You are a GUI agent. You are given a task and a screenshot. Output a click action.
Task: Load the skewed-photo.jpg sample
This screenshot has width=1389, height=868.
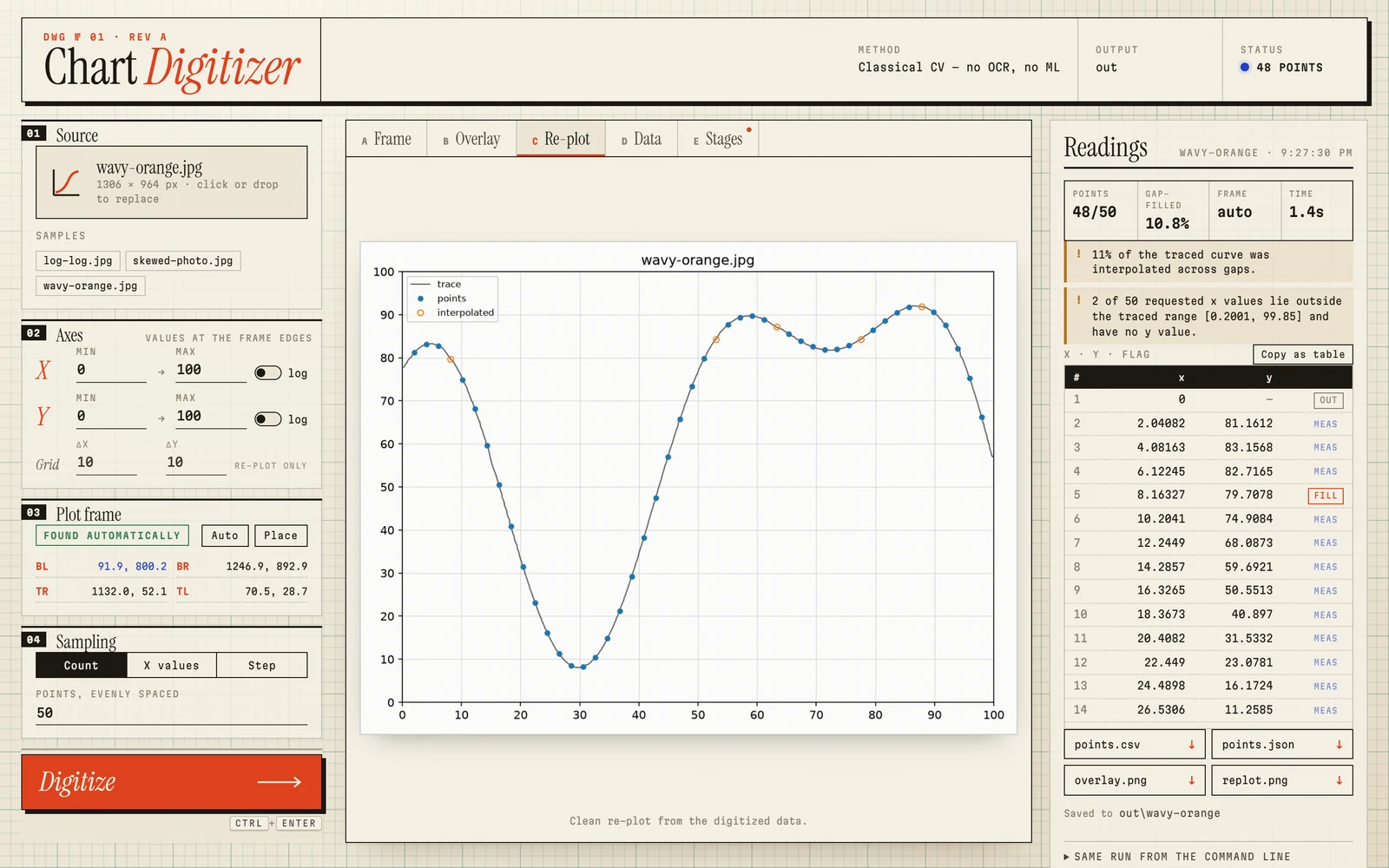tap(183, 260)
